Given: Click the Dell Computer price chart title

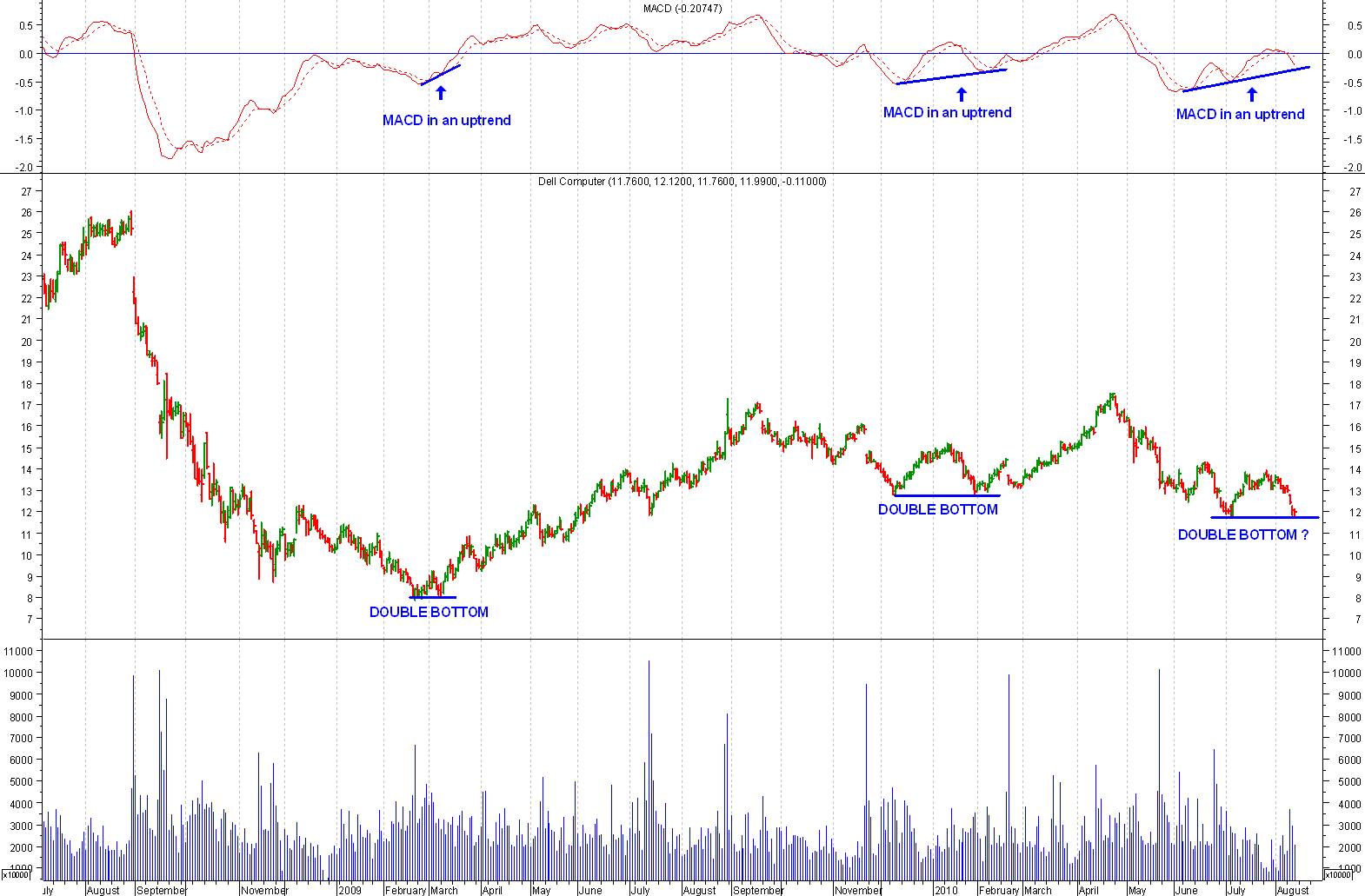Looking at the screenshot, I should point(682,182).
